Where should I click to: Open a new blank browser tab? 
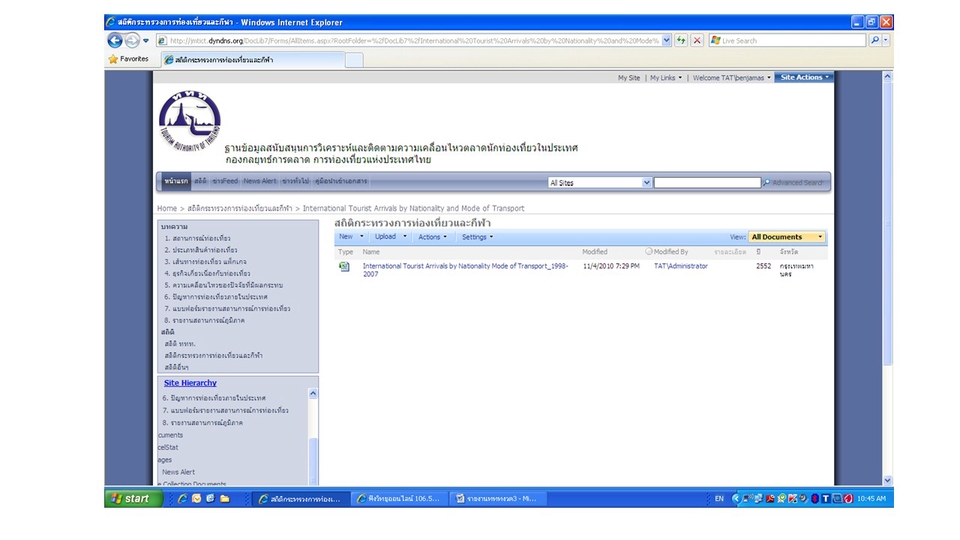354,60
